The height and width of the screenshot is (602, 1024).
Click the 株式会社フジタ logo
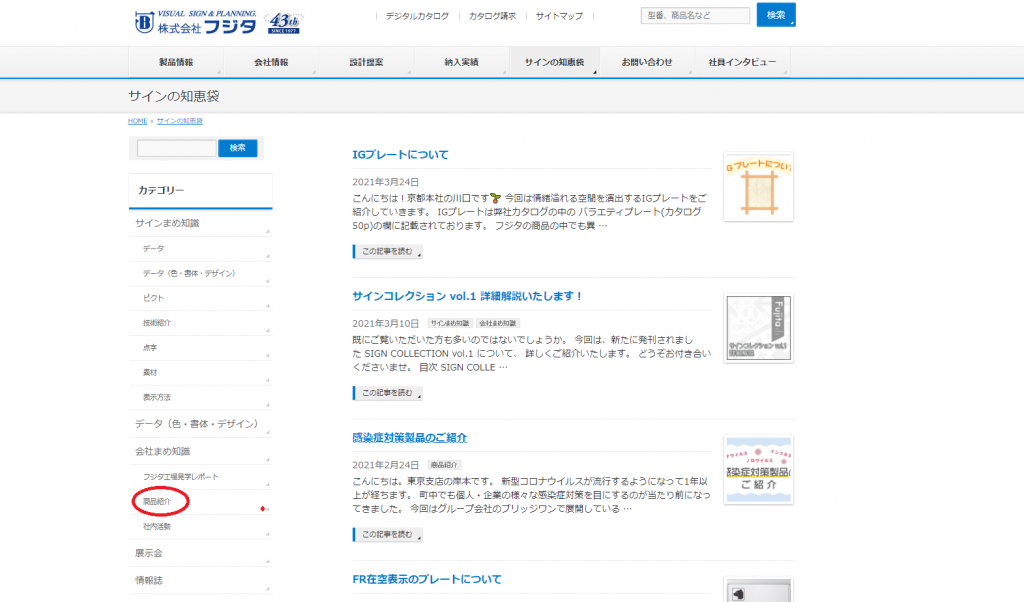point(195,22)
